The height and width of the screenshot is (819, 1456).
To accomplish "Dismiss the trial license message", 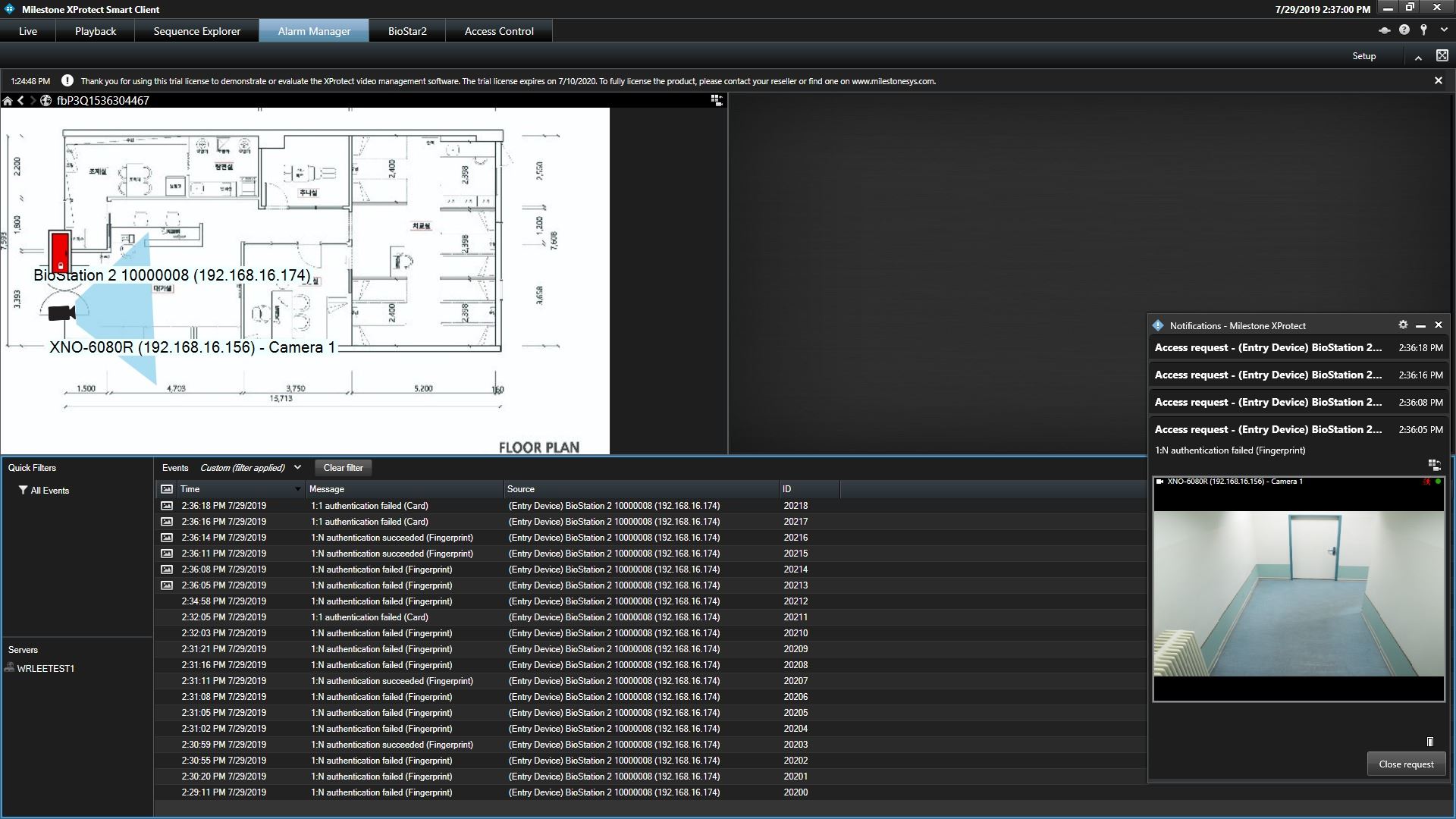I will click(1438, 80).
